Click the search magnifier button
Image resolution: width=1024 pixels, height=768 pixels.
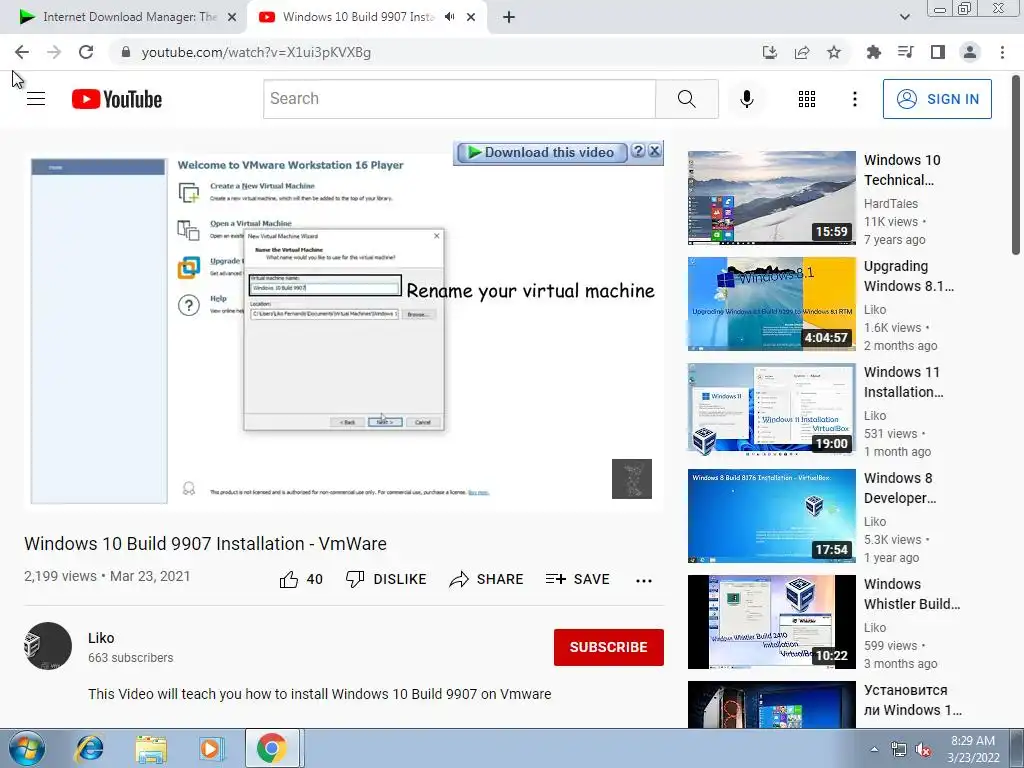(686, 99)
